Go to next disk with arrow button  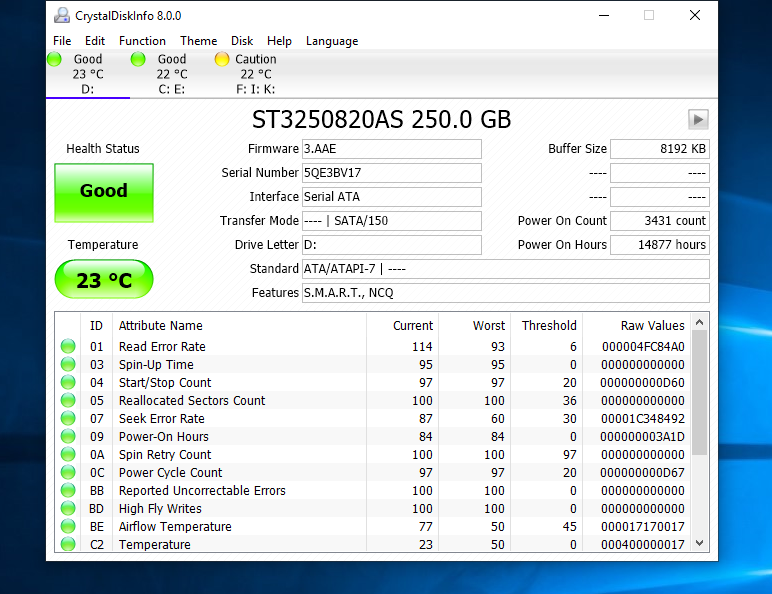pyautogui.click(x=698, y=119)
